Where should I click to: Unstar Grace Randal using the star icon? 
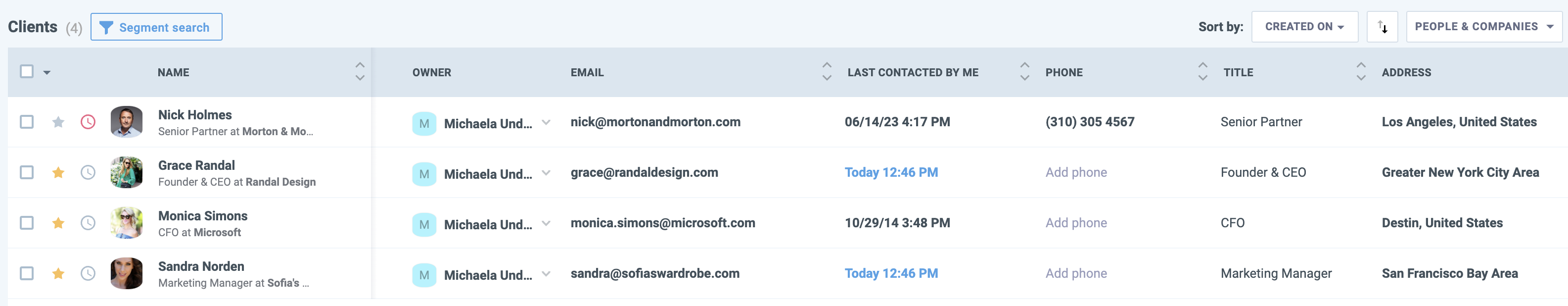pyautogui.click(x=58, y=172)
